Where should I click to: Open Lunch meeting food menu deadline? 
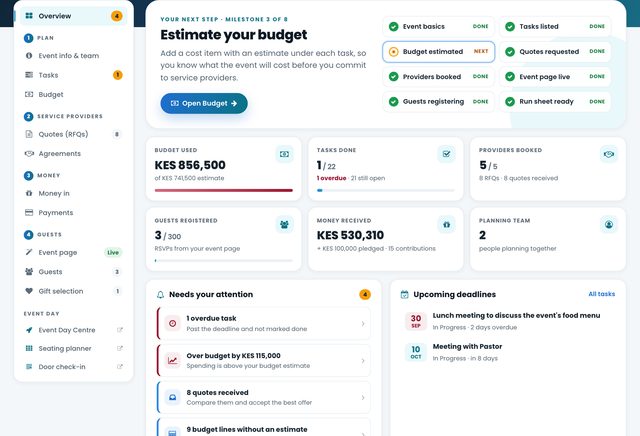[509, 321]
